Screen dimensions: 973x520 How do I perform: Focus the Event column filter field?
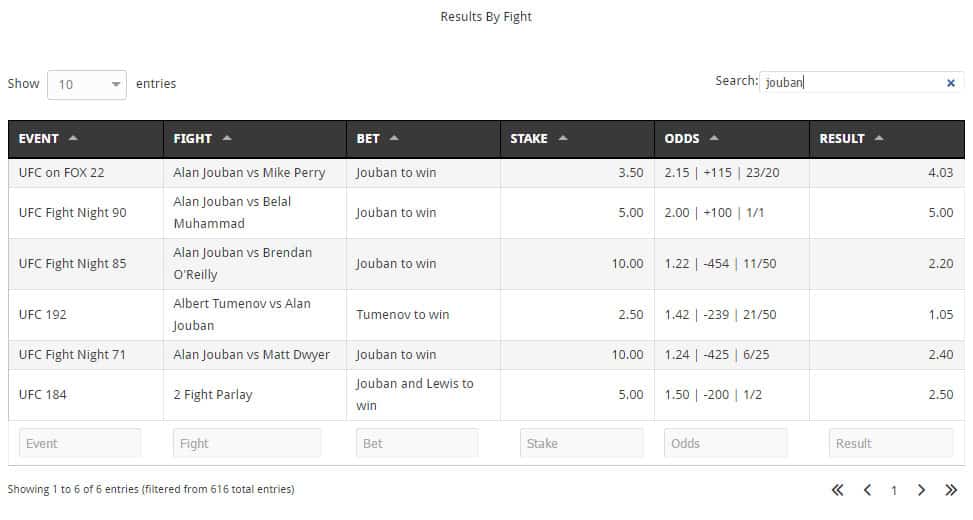(x=80, y=443)
